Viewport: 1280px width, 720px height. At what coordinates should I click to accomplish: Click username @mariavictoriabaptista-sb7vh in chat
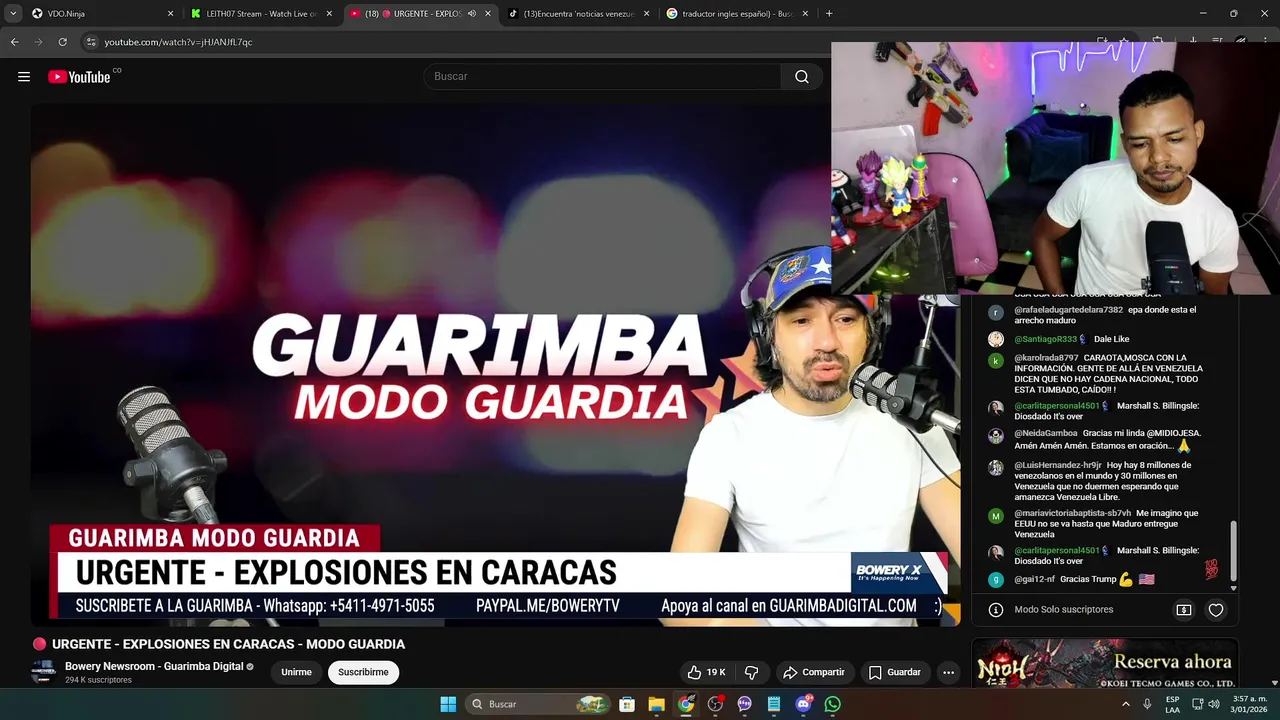point(1072,513)
